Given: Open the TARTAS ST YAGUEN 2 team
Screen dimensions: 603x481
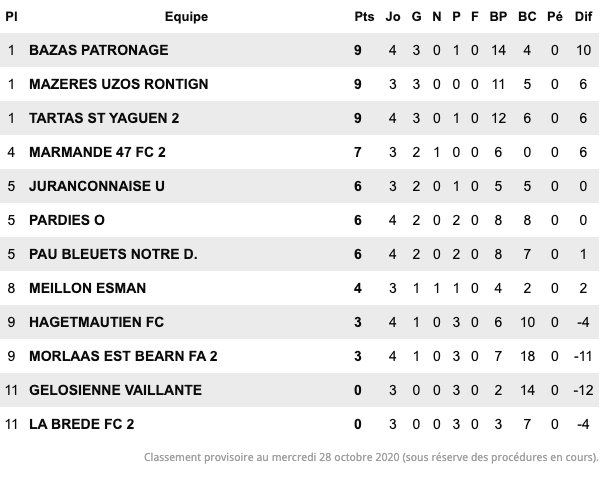Looking at the screenshot, I should point(104,118).
